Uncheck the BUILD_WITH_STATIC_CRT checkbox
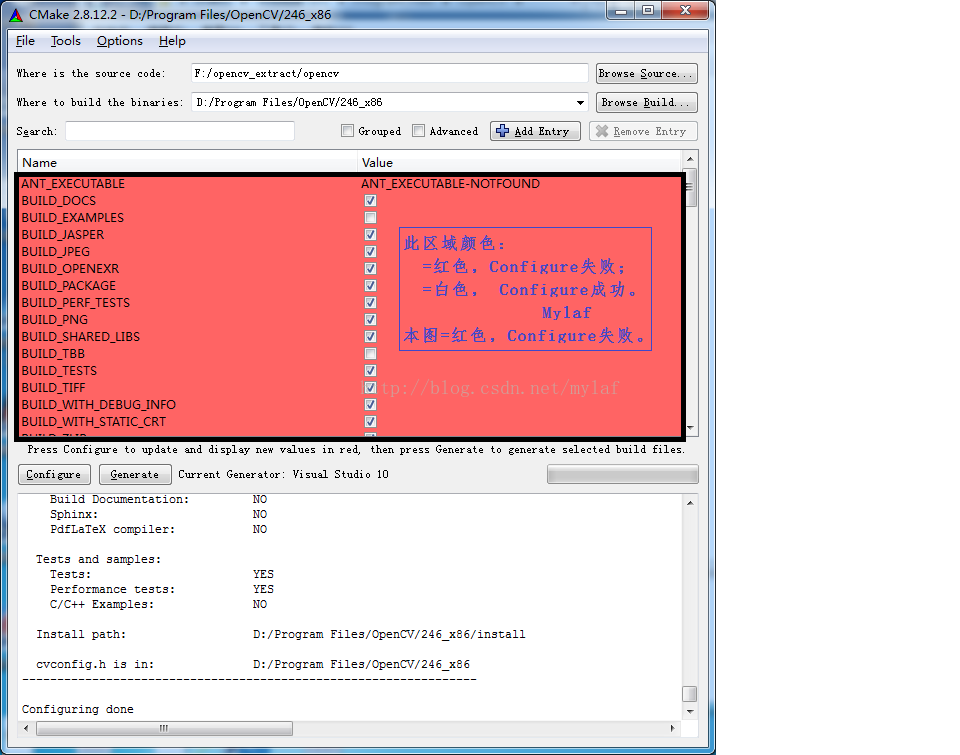 click(370, 422)
